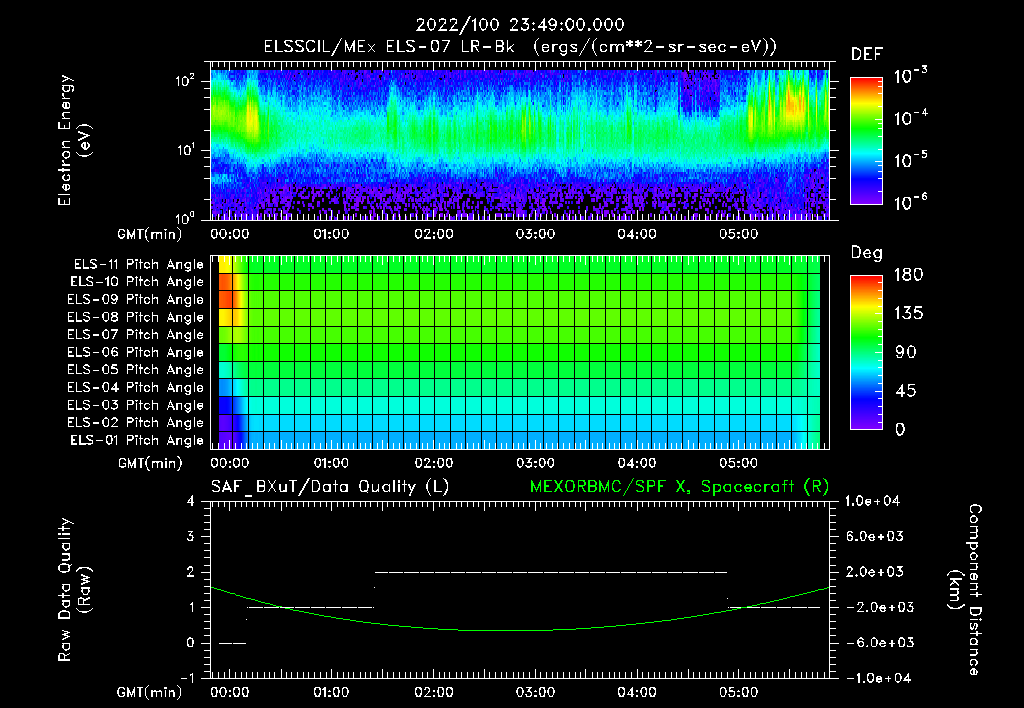Image resolution: width=1024 pixels, height=708 pixels.
Task: Click the GMT(min) label under pitch angle panel
Action: (x=150, y=463)
